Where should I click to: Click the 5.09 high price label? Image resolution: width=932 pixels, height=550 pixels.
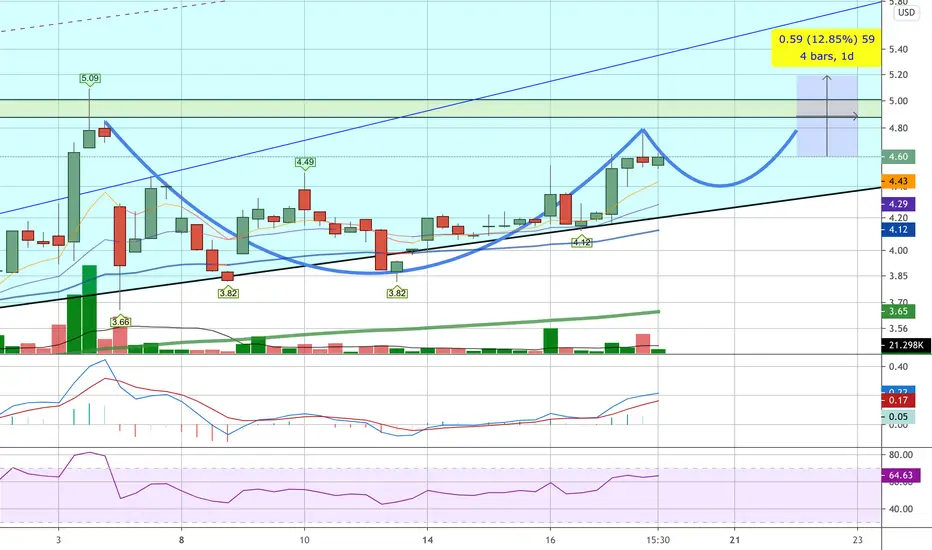click(x=90, y=78)
